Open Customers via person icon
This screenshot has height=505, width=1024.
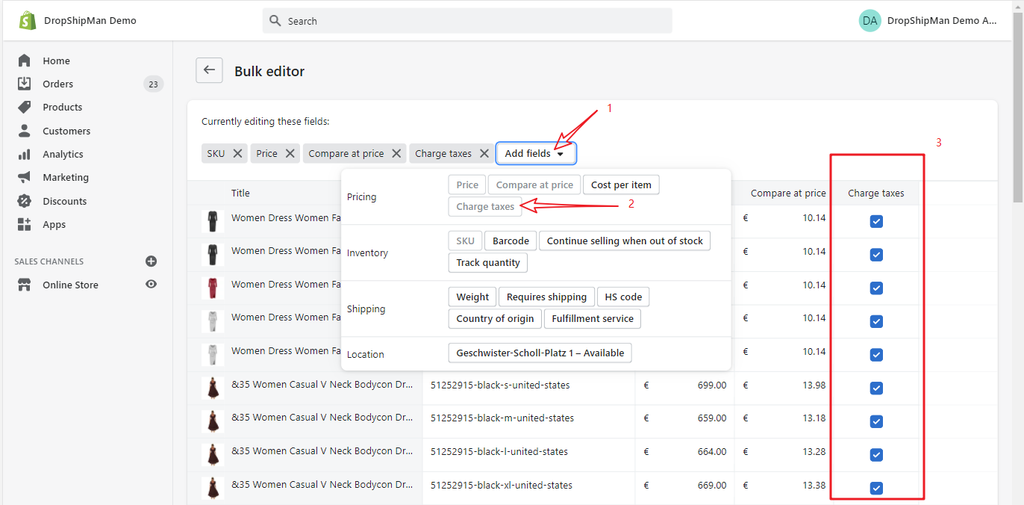pyautogui.click(x=24, y=131)
